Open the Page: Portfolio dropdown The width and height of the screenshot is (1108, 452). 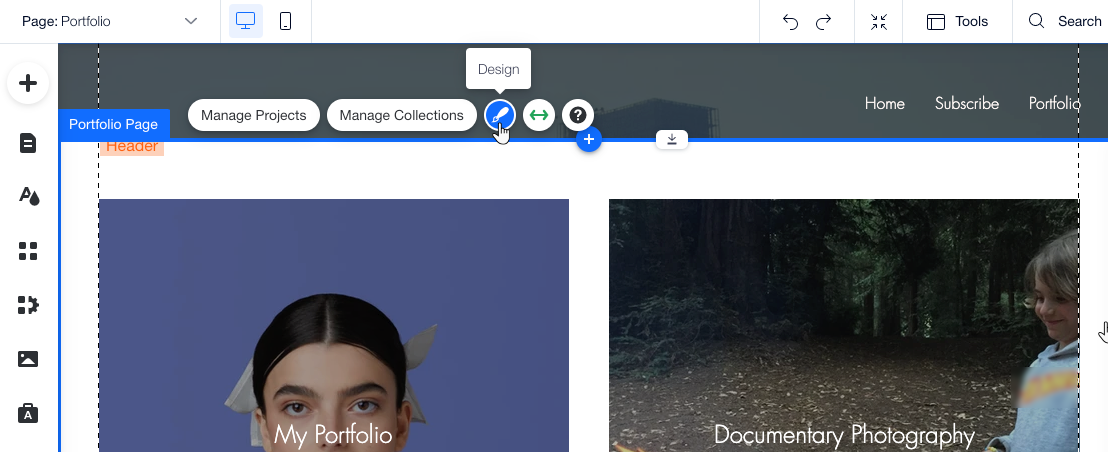[110, 21]
